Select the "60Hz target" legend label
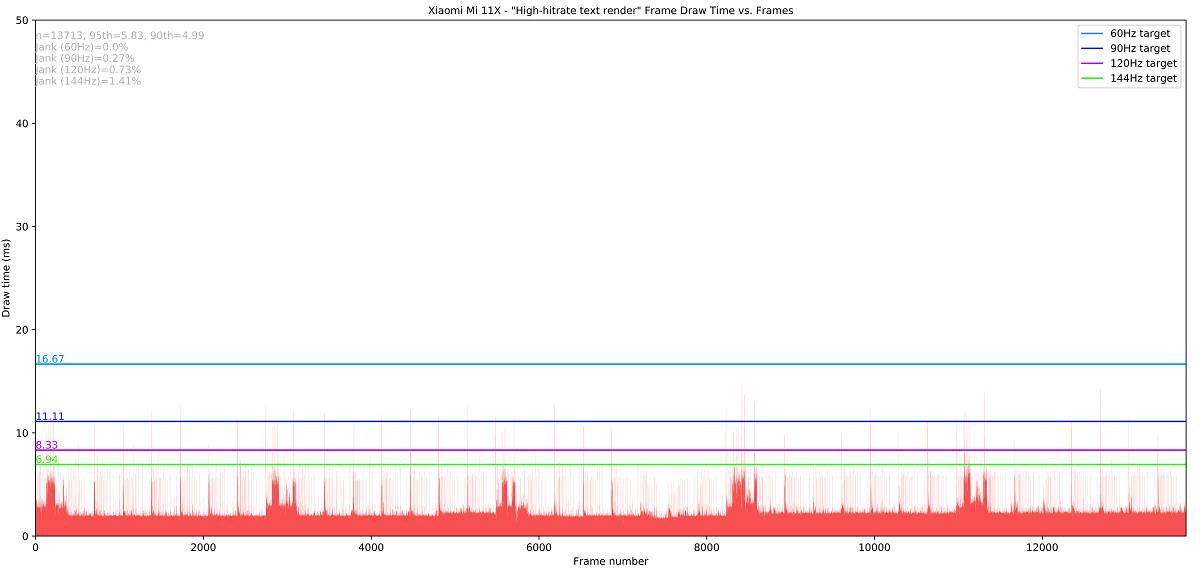This screenshot has width=1200, height=575. tap(1139, 33)
